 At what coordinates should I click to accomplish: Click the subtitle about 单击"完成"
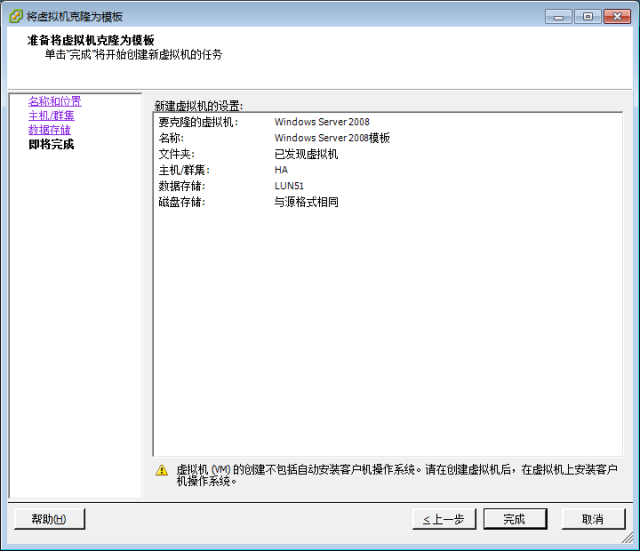coord(133,54)
